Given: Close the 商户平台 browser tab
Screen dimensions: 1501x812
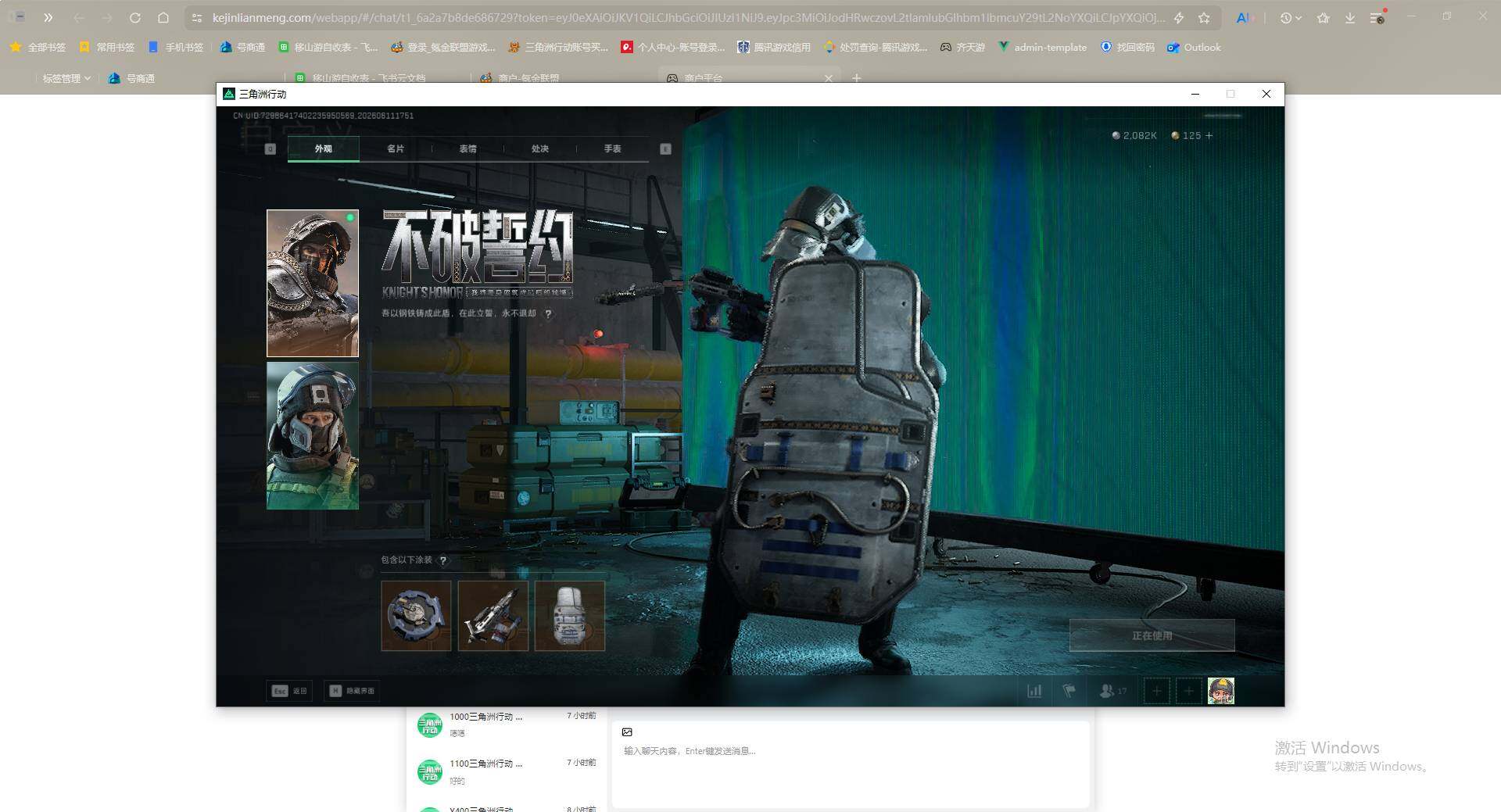Looking at the screenshot, I should tap(829, 78).
